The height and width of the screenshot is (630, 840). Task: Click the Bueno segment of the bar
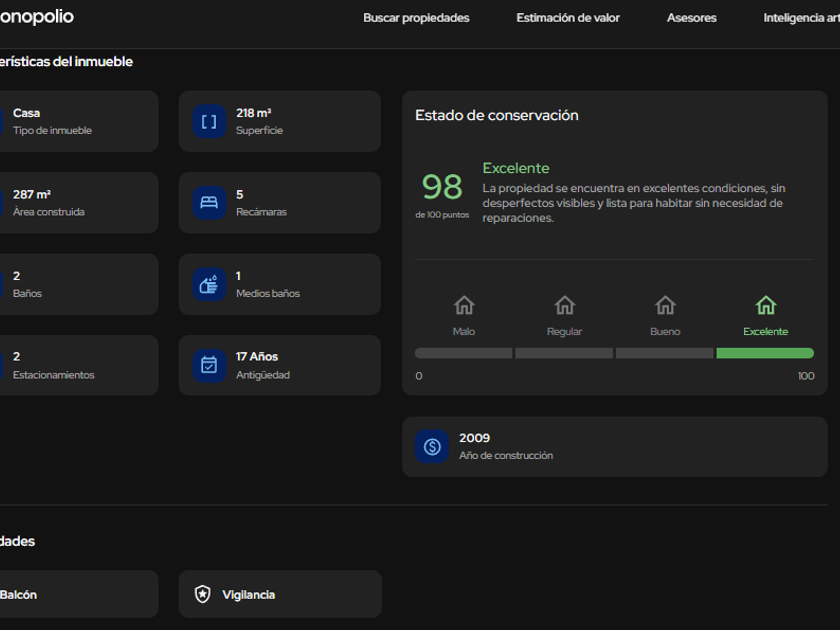665,353
